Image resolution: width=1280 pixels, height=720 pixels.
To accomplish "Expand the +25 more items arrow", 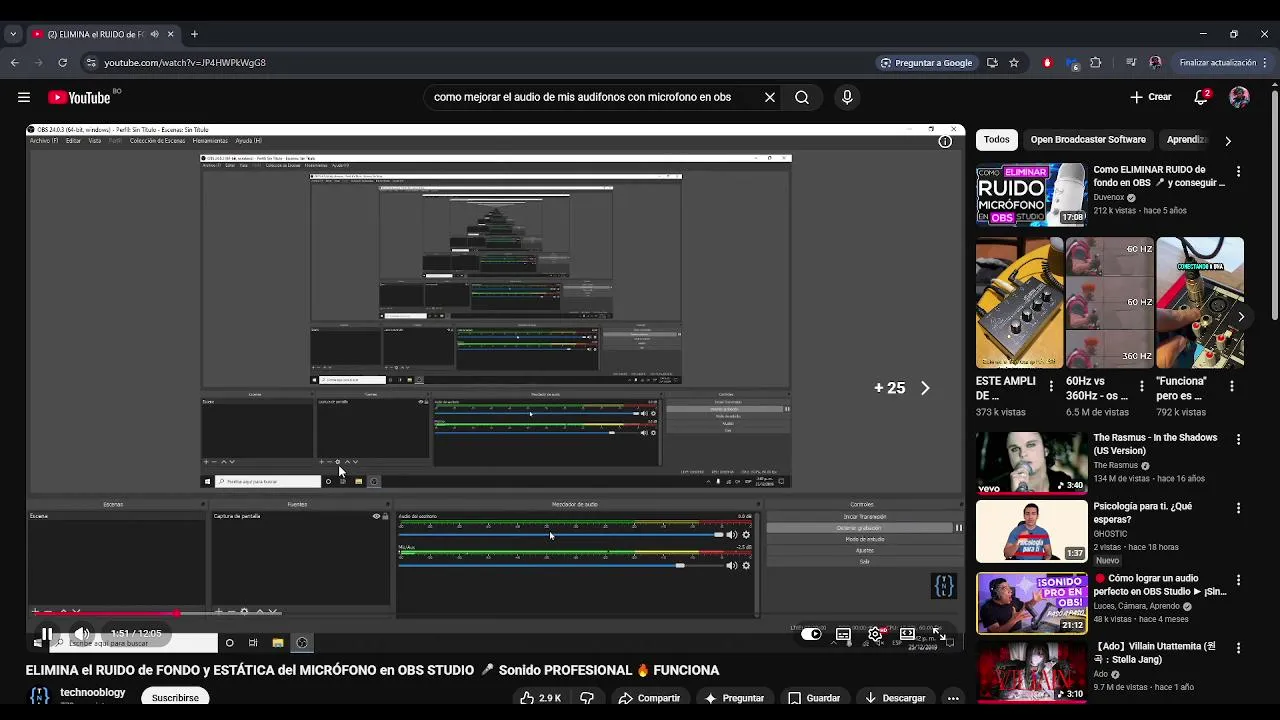I will pos(925,388).
